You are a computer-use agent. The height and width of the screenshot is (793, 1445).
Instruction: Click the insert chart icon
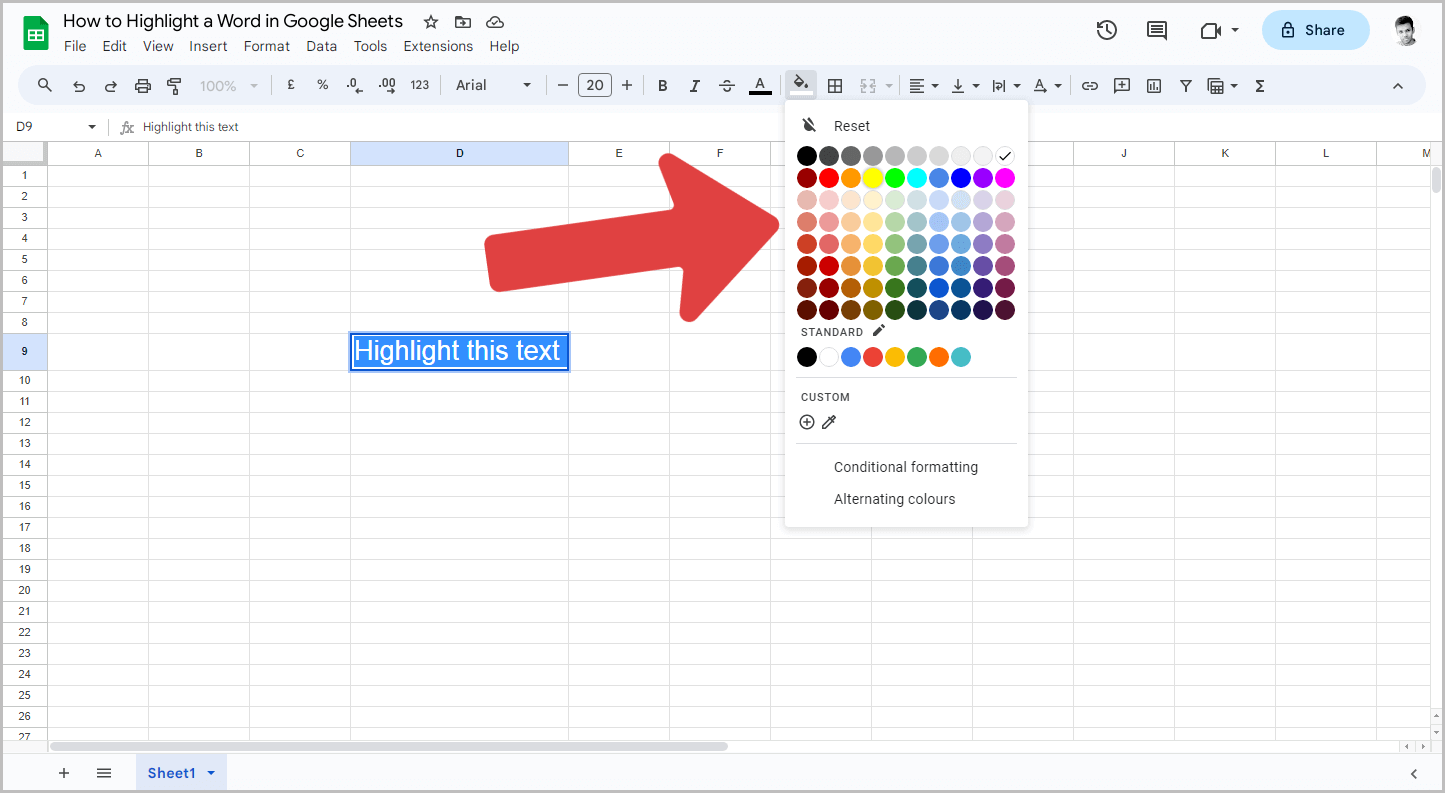(1154, 86)
